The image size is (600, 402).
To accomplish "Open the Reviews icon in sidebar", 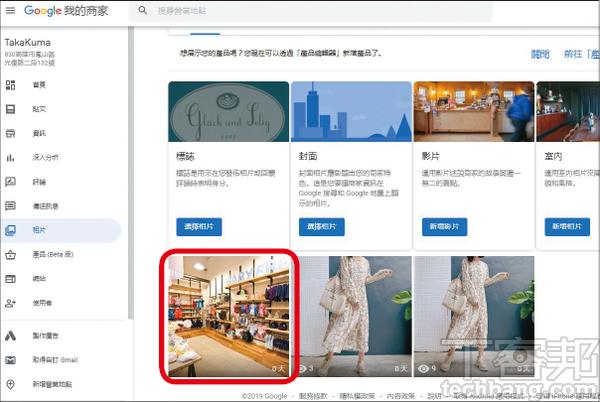I will click(10, 182).
